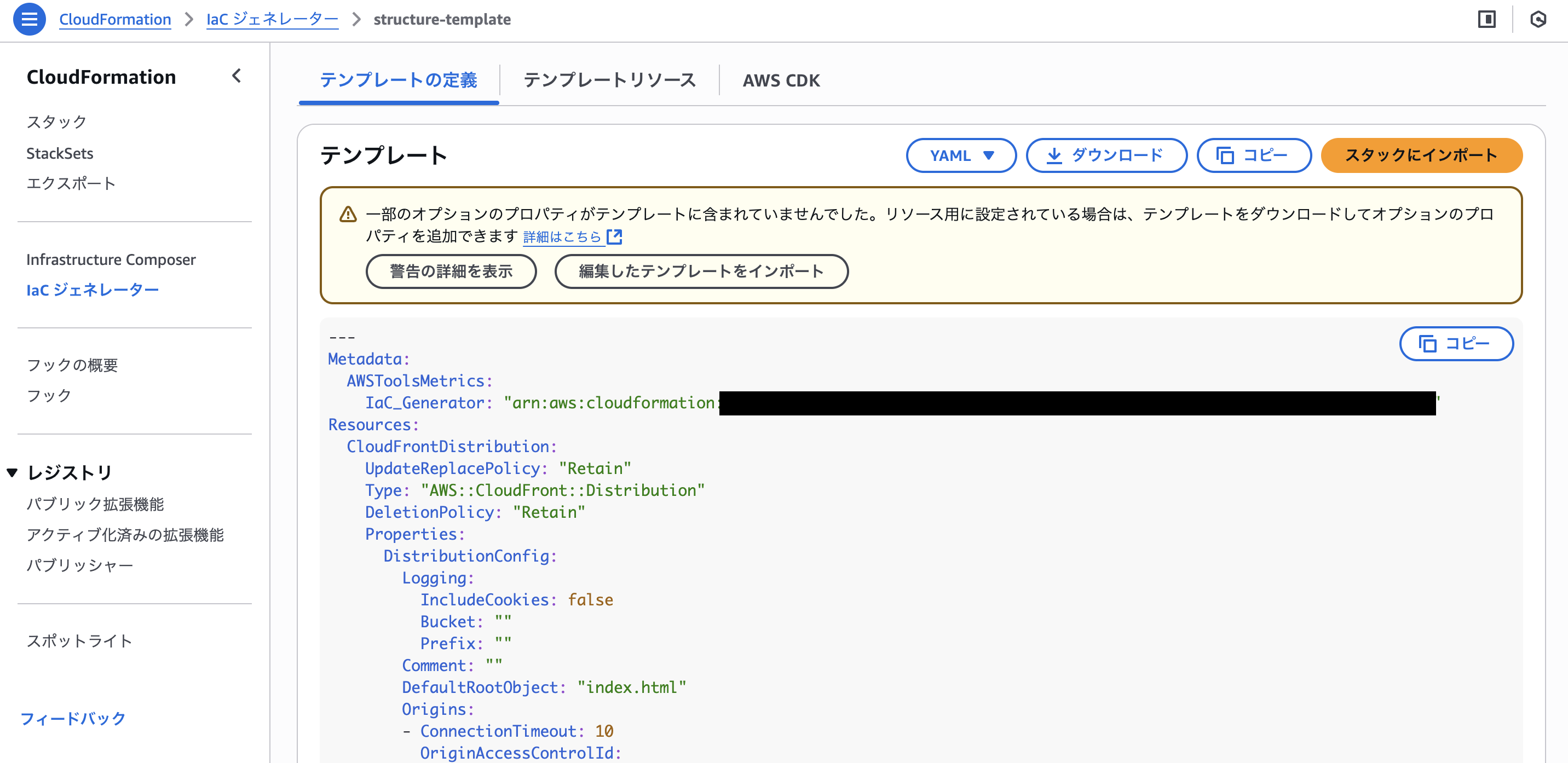The height and width of the screenshot is (763, 1568).
Task: Switch to テンプレートリソース tab
Action: click(x=609, y=80)
